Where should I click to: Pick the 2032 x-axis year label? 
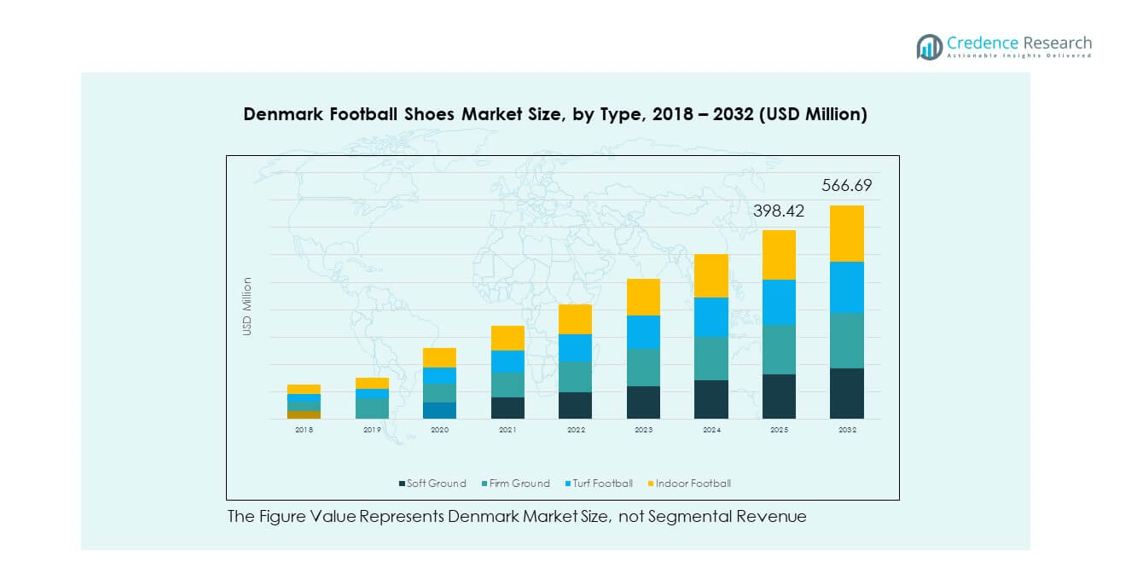point(846,429)
